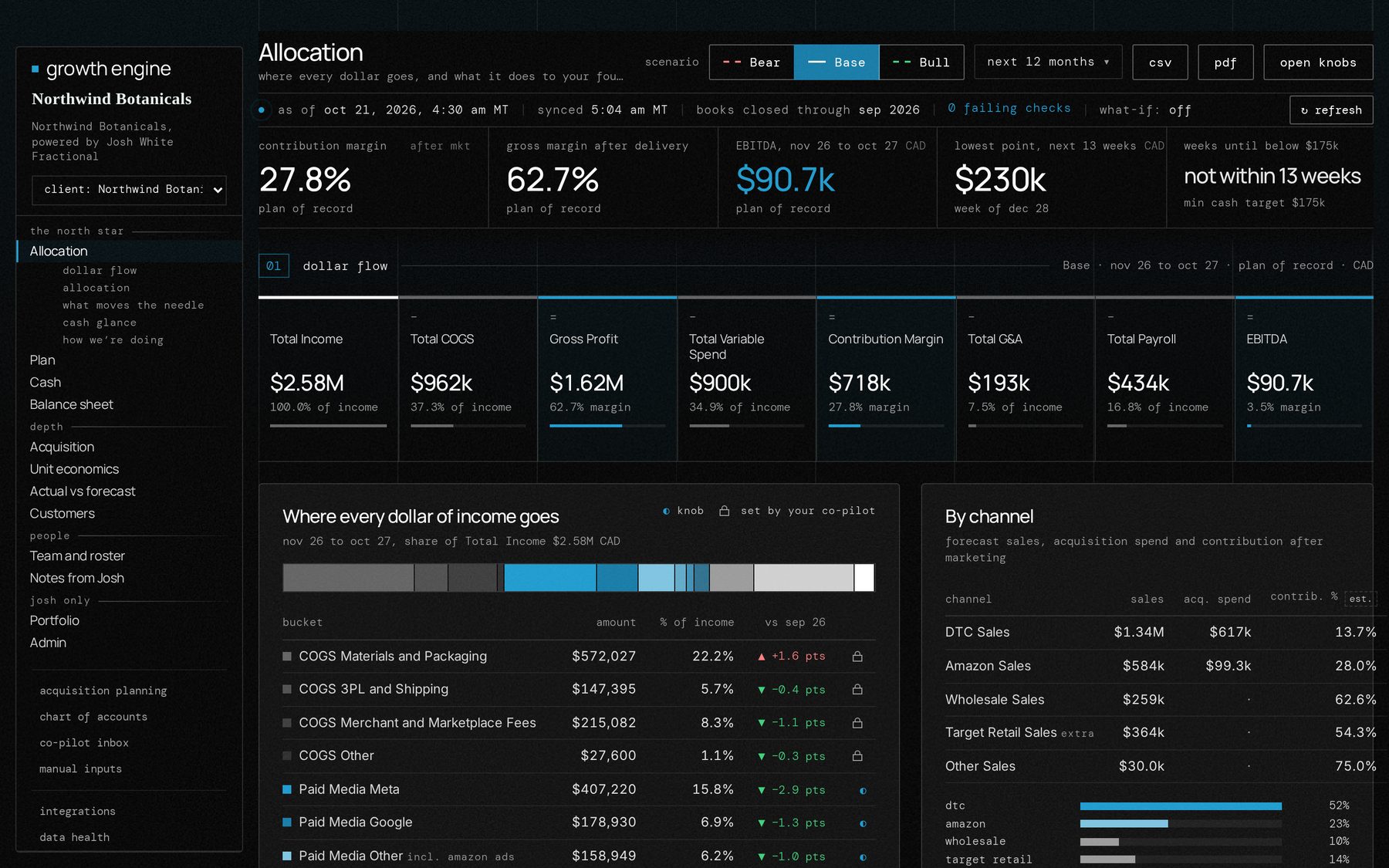
Task: Open co-pilot inbox link
Action: point(84,743)
